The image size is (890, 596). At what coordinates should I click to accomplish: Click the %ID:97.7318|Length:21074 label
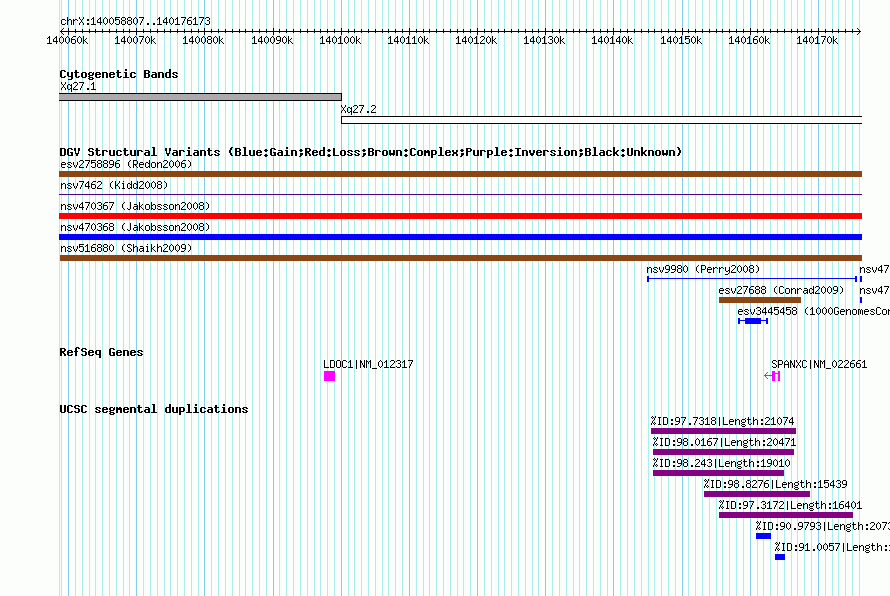[723, 421]
